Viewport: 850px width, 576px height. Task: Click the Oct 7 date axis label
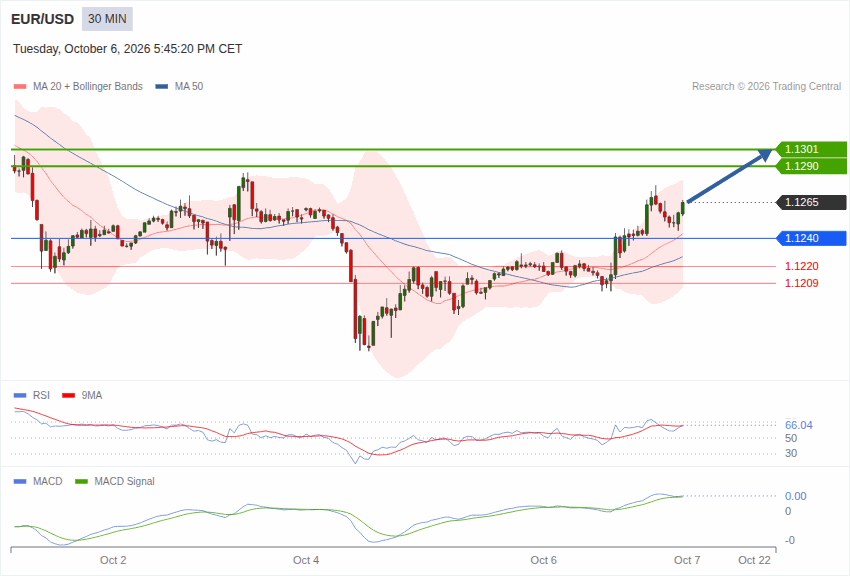(x=687, y=560)
